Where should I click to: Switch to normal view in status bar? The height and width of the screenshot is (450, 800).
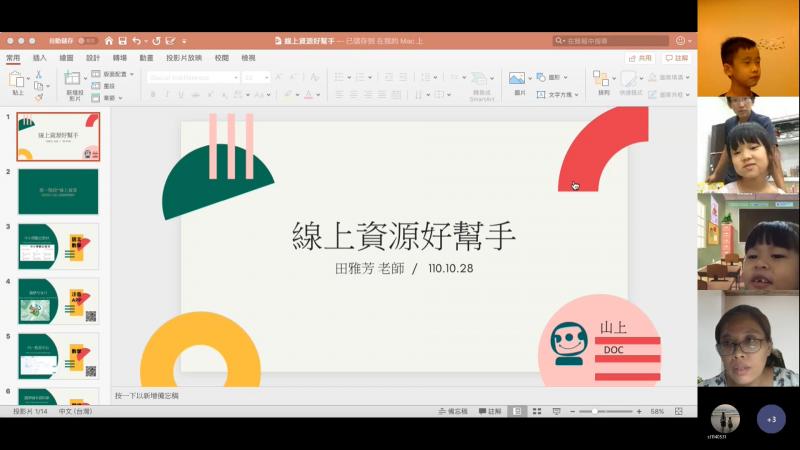(517, 411)
